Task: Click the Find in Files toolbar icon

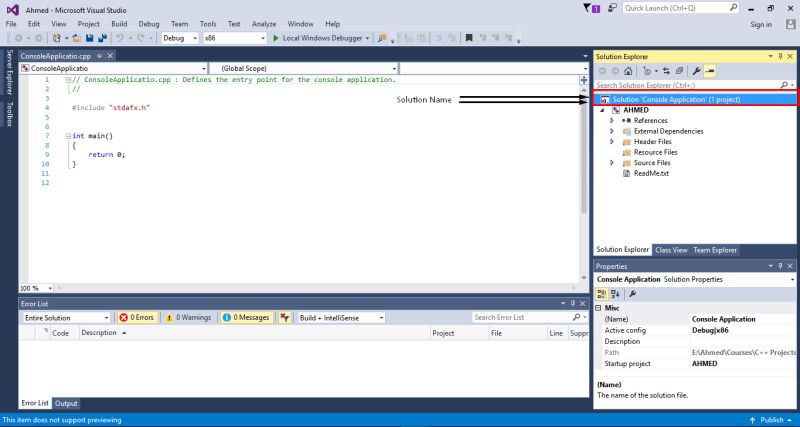Action: pos(382,38)
